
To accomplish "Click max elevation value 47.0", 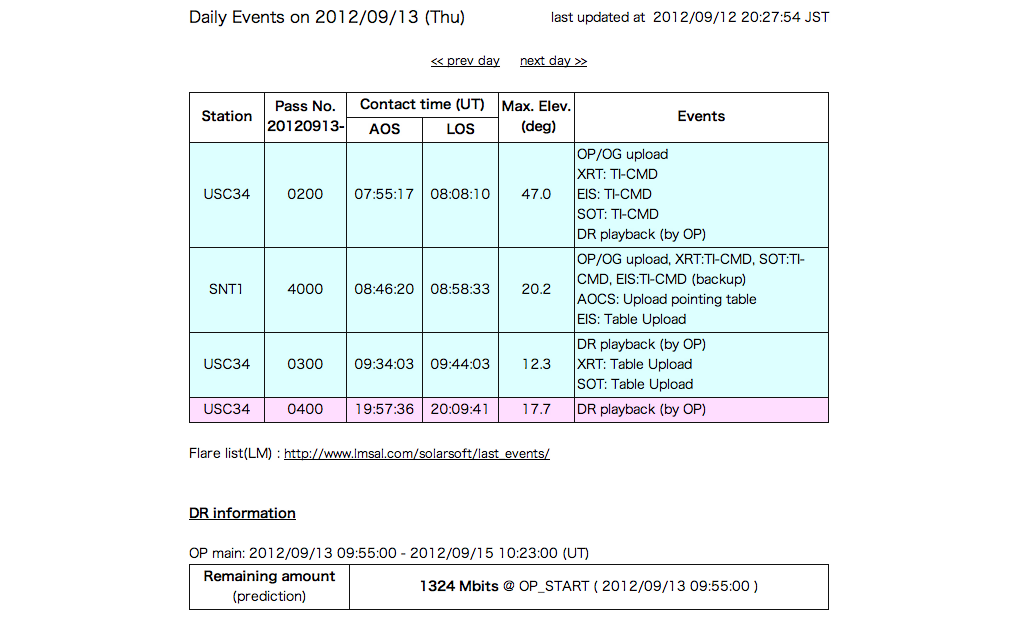I will coord(536,194).
